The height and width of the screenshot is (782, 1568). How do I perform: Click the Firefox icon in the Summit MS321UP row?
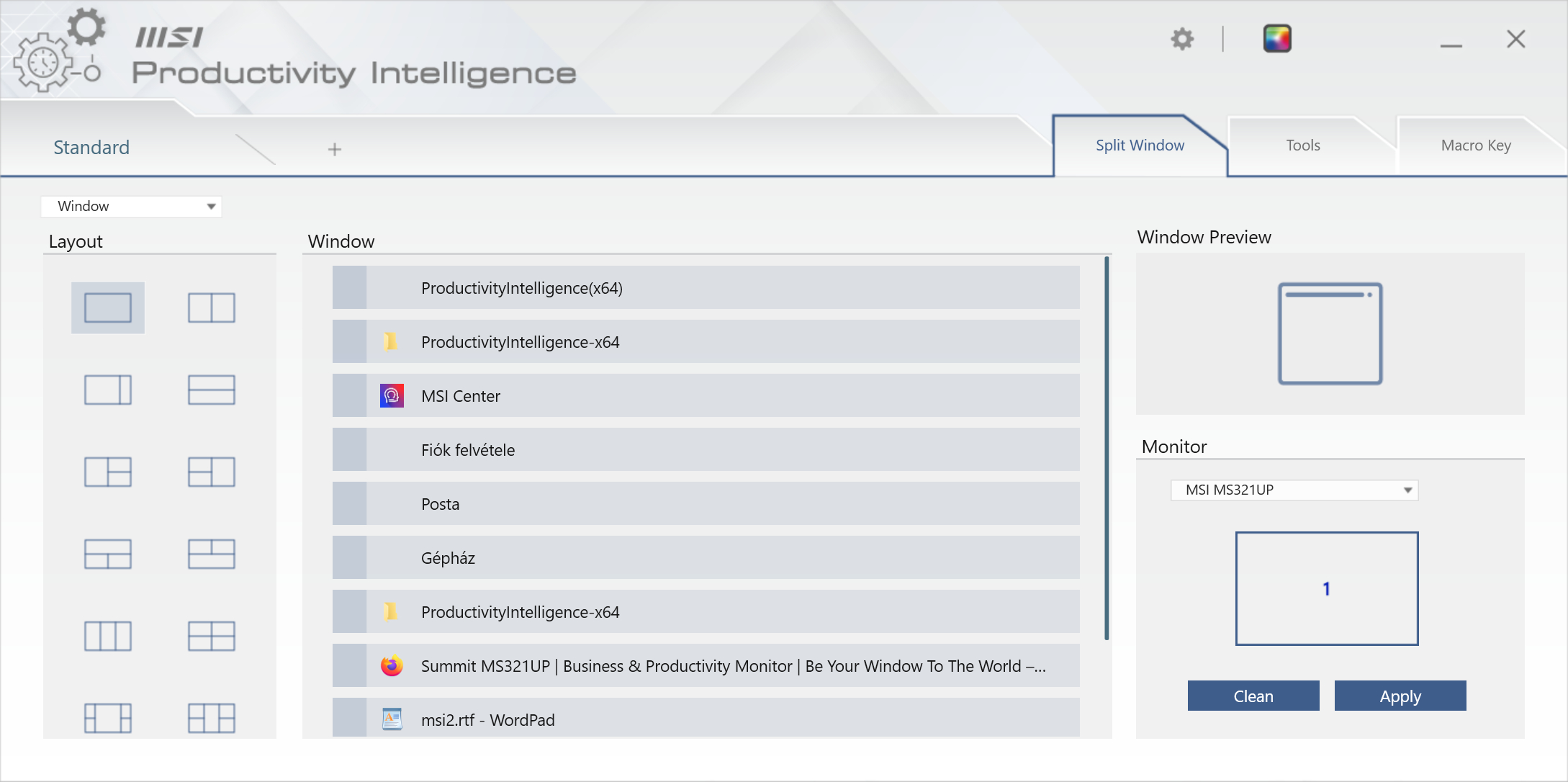[392, 665]
